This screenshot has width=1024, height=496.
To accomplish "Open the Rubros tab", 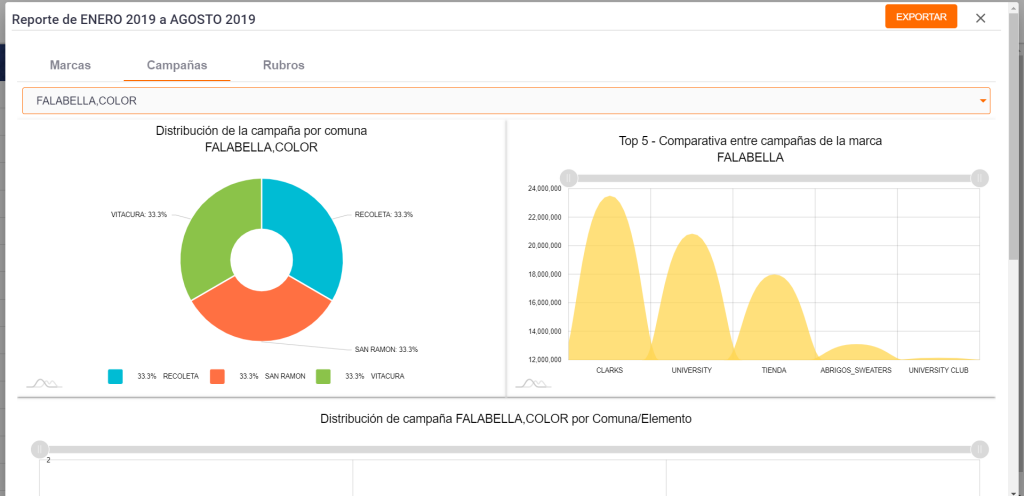I will (x=283, y=65).
